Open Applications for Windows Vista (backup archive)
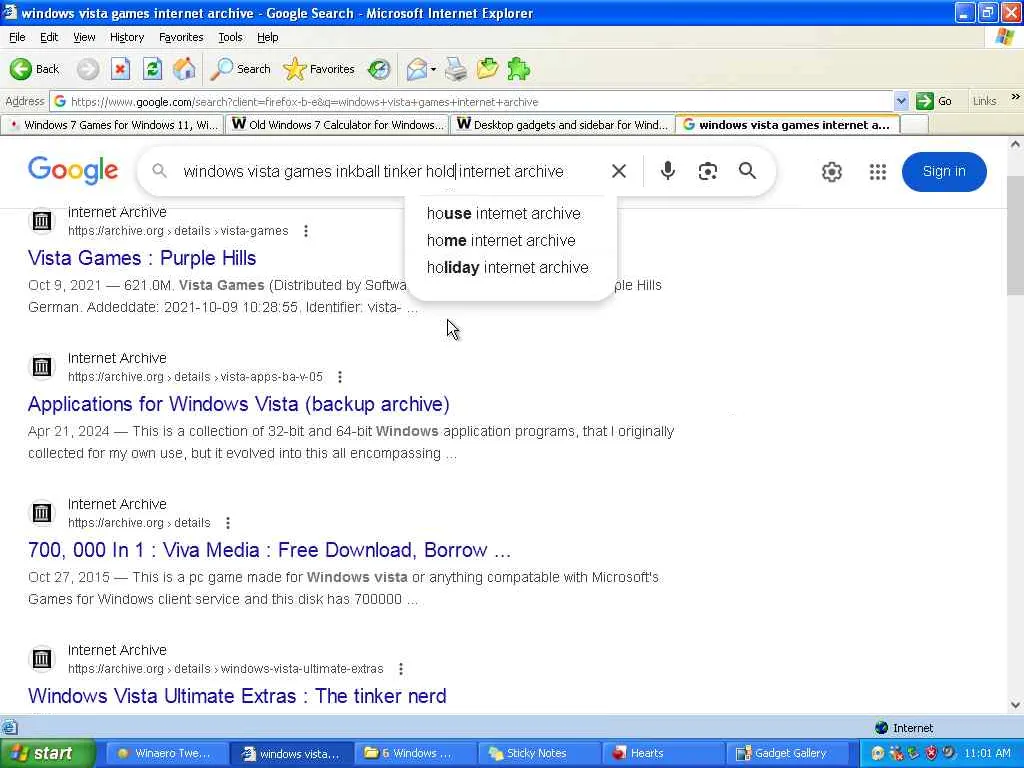This screenshot has width=1024, height=768. [x=238, y=404]
